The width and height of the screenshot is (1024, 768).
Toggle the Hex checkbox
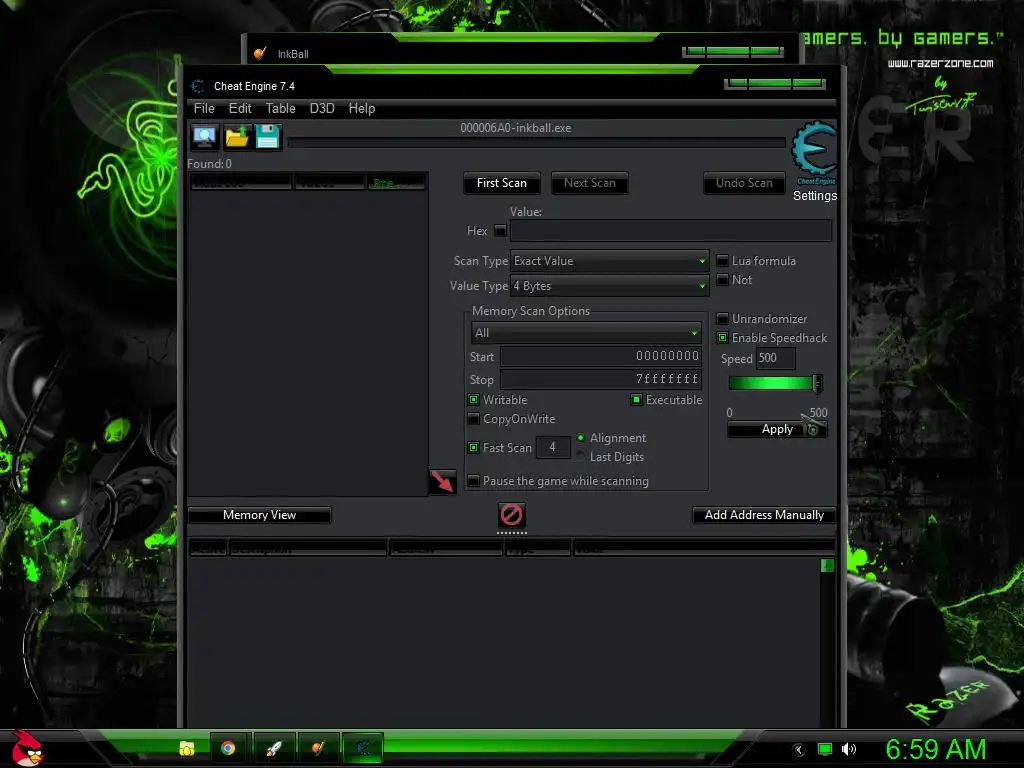click(x=500, y=231)
